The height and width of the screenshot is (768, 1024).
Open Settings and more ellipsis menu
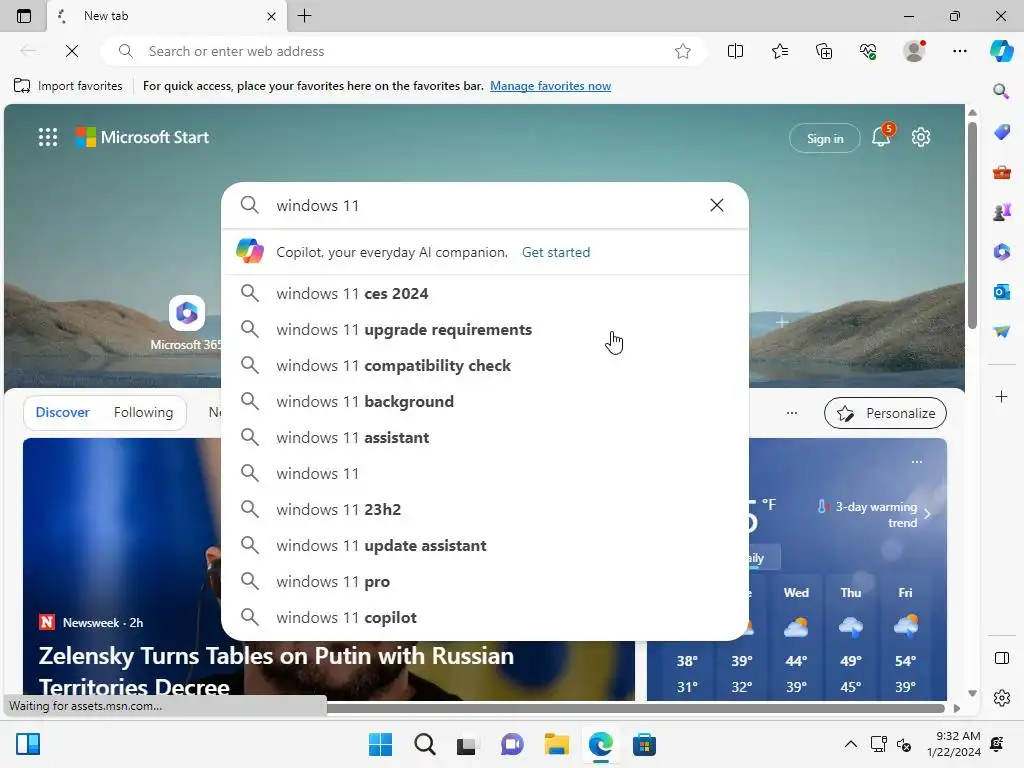959,51
